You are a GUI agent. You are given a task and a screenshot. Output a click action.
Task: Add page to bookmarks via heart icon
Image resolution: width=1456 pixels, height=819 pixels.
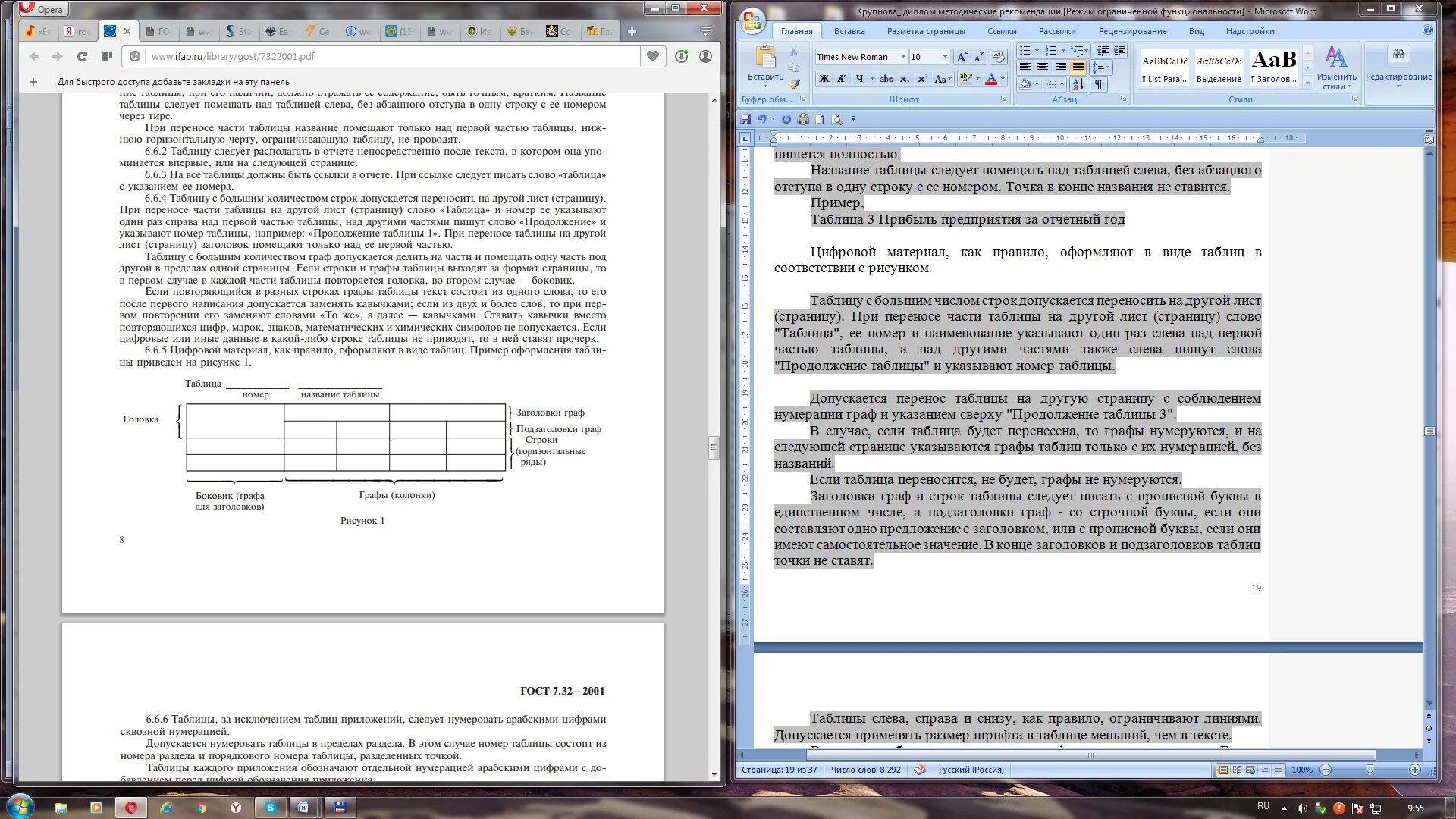(x=652, y=56)
